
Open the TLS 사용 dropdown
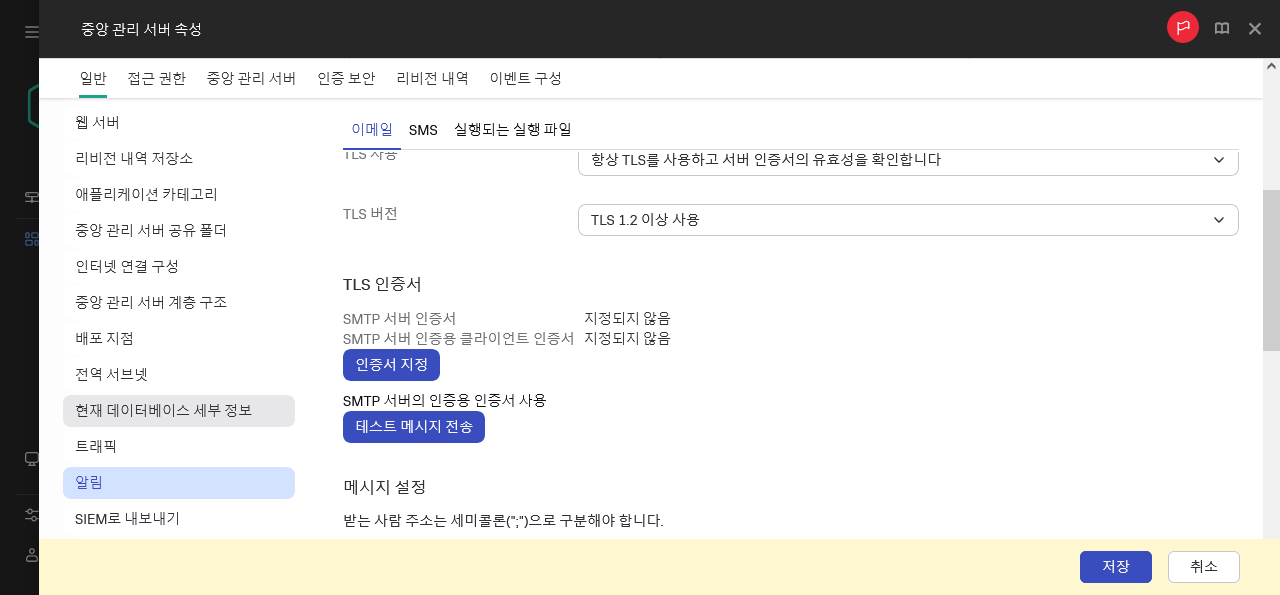[908, 161]
